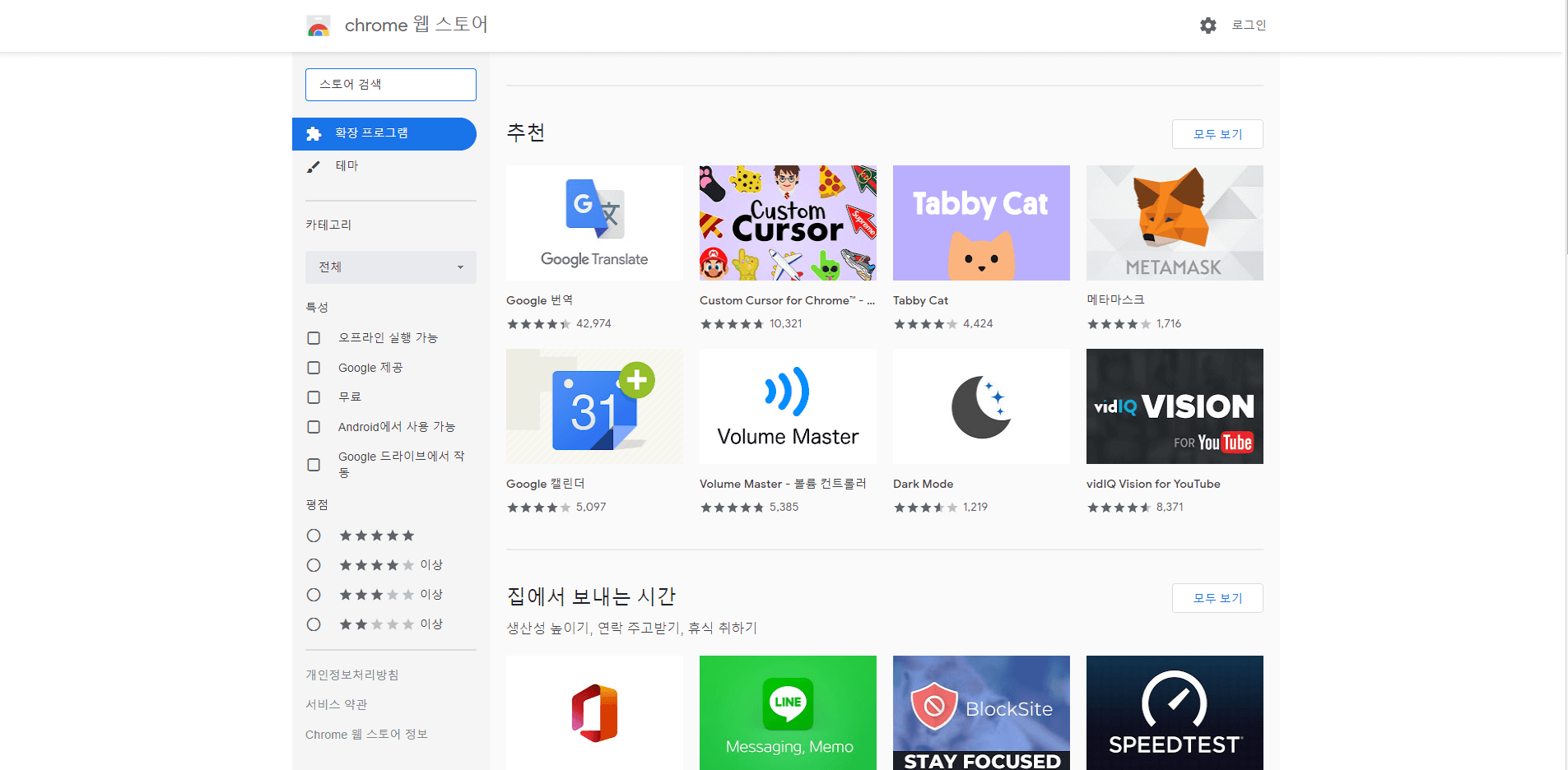Click the 42,974 rating count
1568x770 pixels.
593,324
